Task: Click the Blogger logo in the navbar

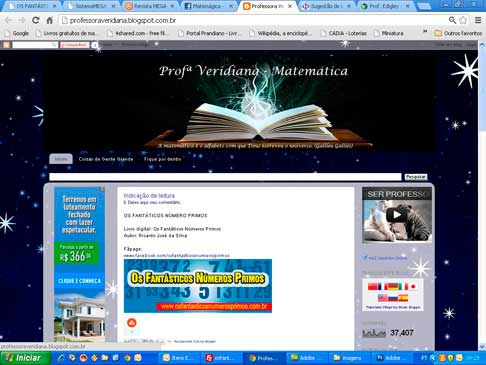Action: (x=6, y=45)
